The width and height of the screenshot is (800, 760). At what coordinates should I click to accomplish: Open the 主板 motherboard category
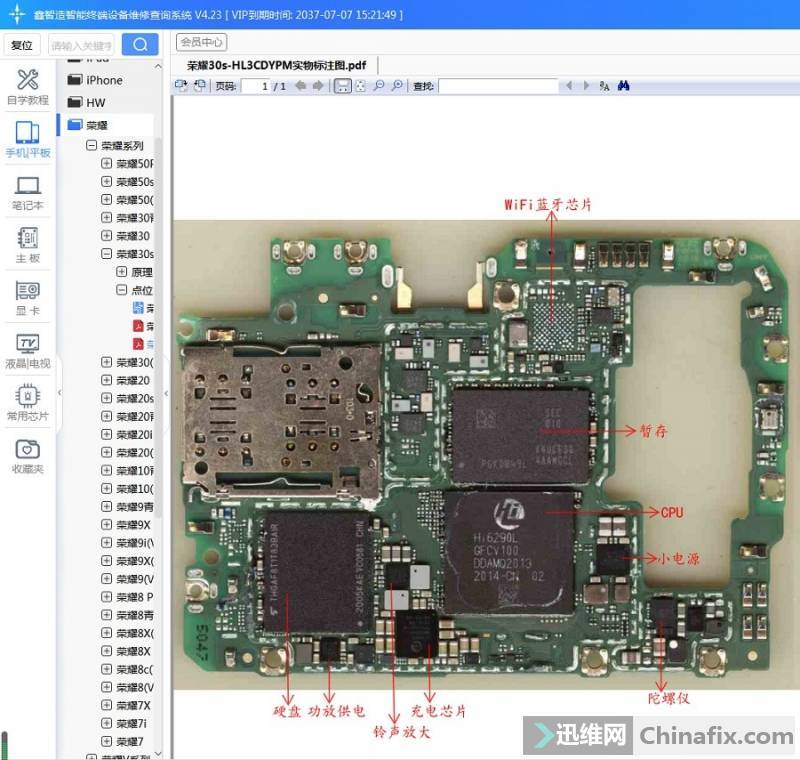[27, 245]
